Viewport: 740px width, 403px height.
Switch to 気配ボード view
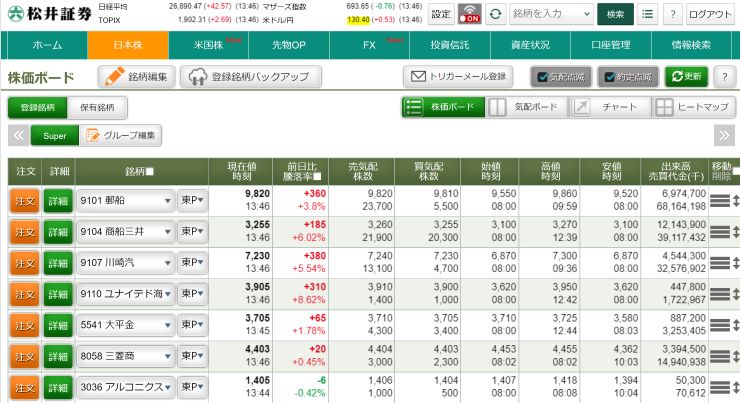pyautogui.click(x=527, y=107)
